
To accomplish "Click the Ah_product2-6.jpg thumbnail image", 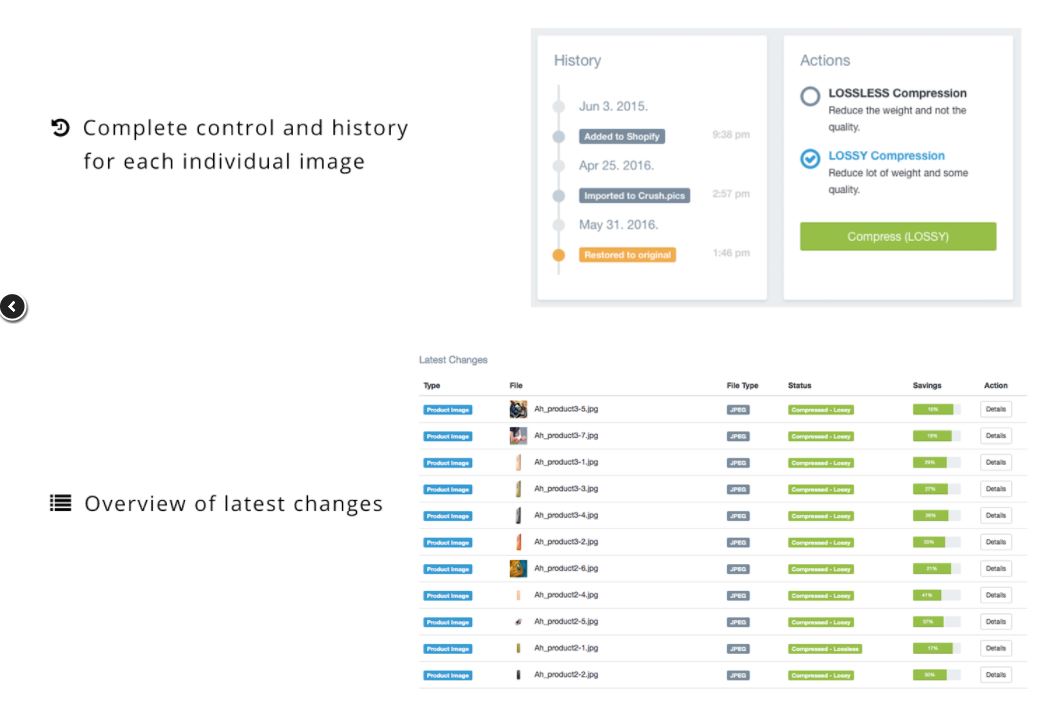I will (518, 568).
